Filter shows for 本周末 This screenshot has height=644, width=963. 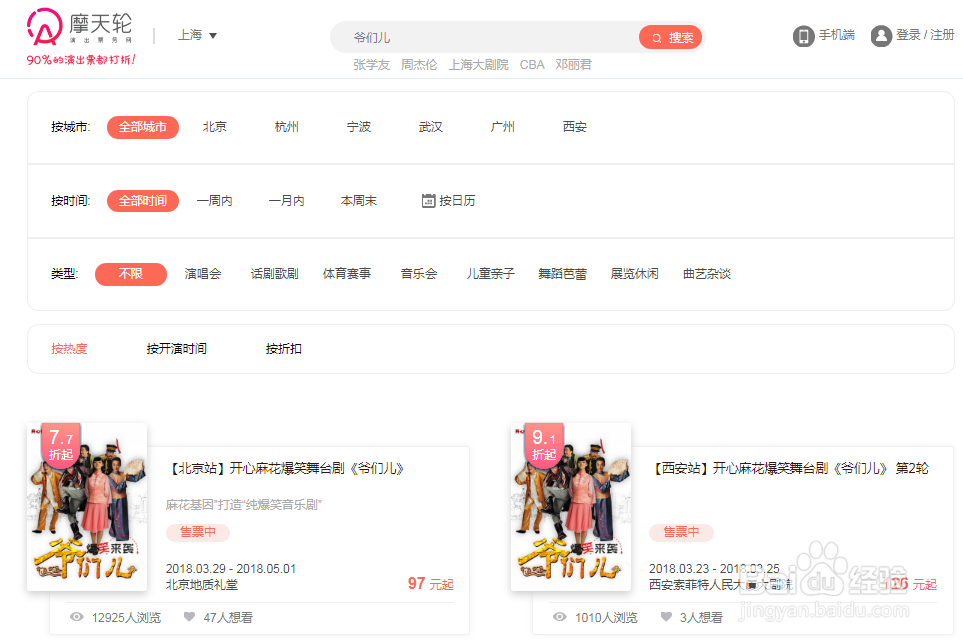[359, 201]
